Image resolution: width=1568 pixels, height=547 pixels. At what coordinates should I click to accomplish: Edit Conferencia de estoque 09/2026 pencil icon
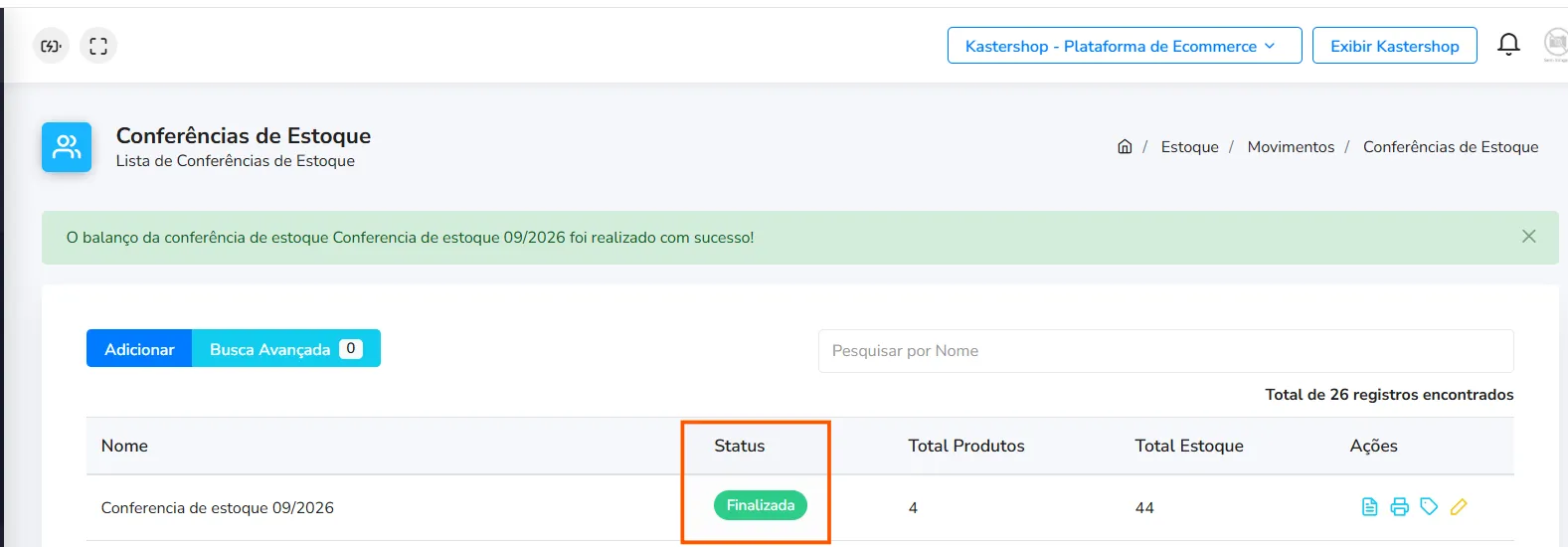coord(1459,507)
